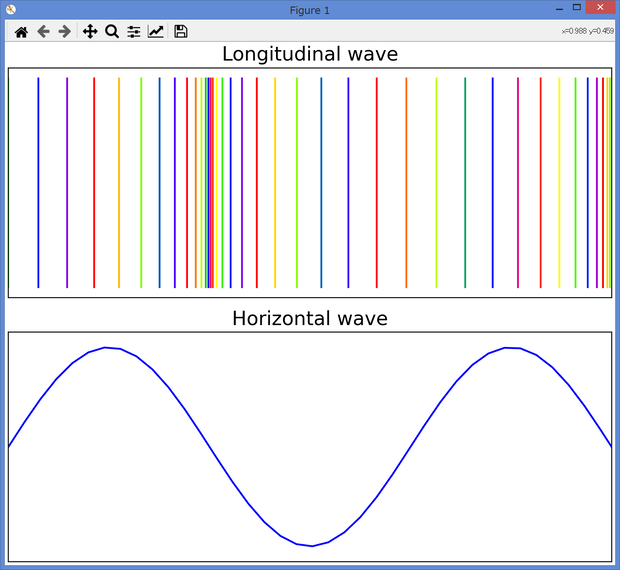Screen dimensions: 620x570
Task: Click the teal-green vertical line in Longitudinal plot
Action: [465, 183]
